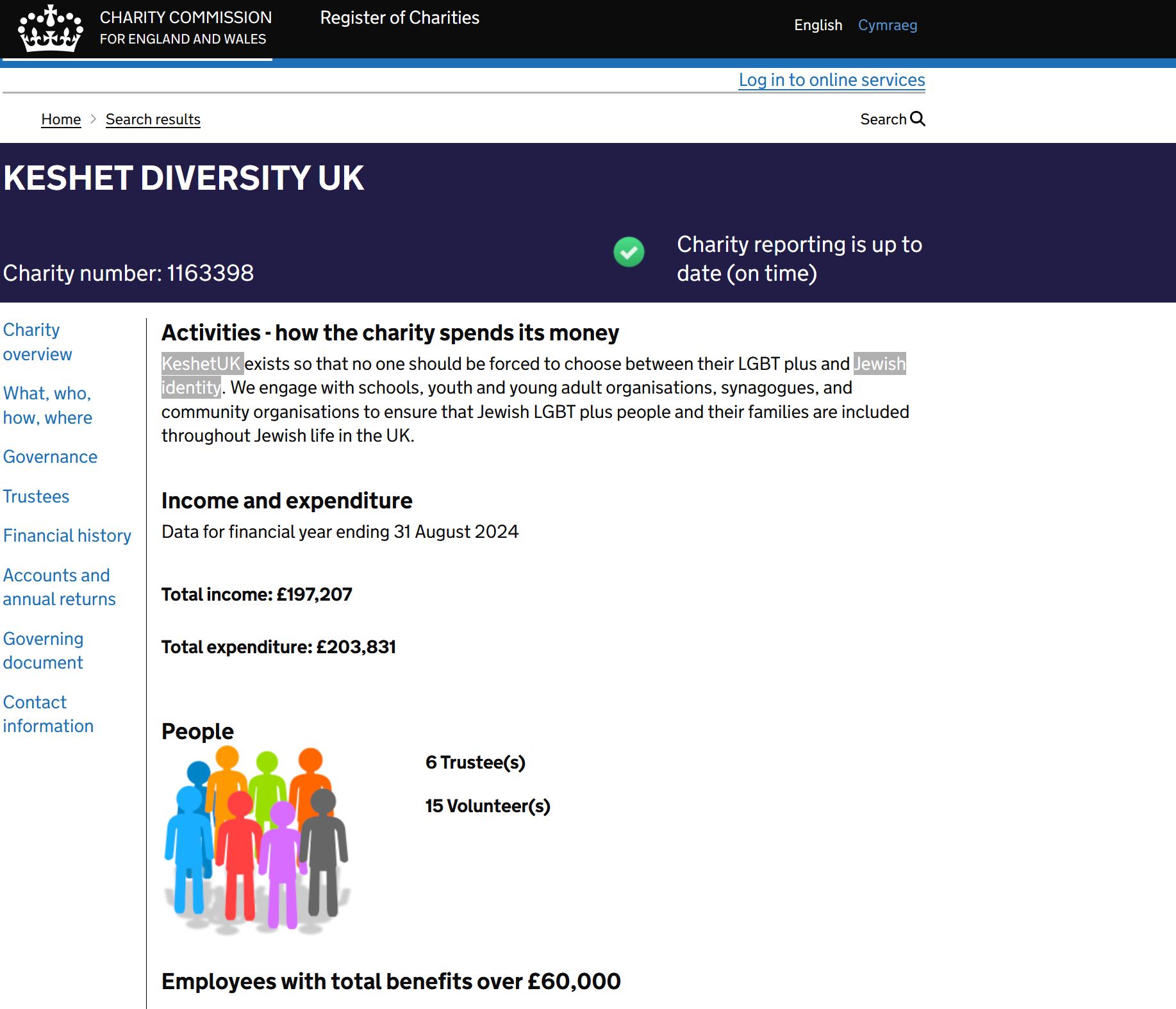Open What, who, how, where section
Screen dimensions: 1176x1009
click(48, 405)
